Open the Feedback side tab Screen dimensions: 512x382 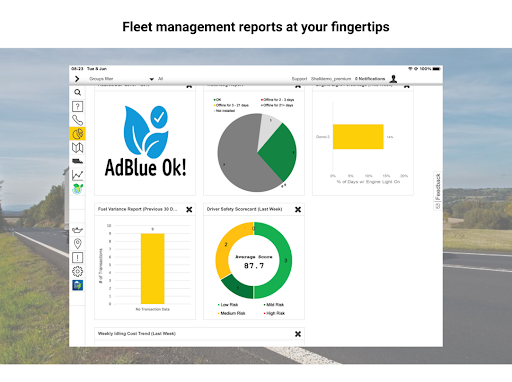point(438,191)
